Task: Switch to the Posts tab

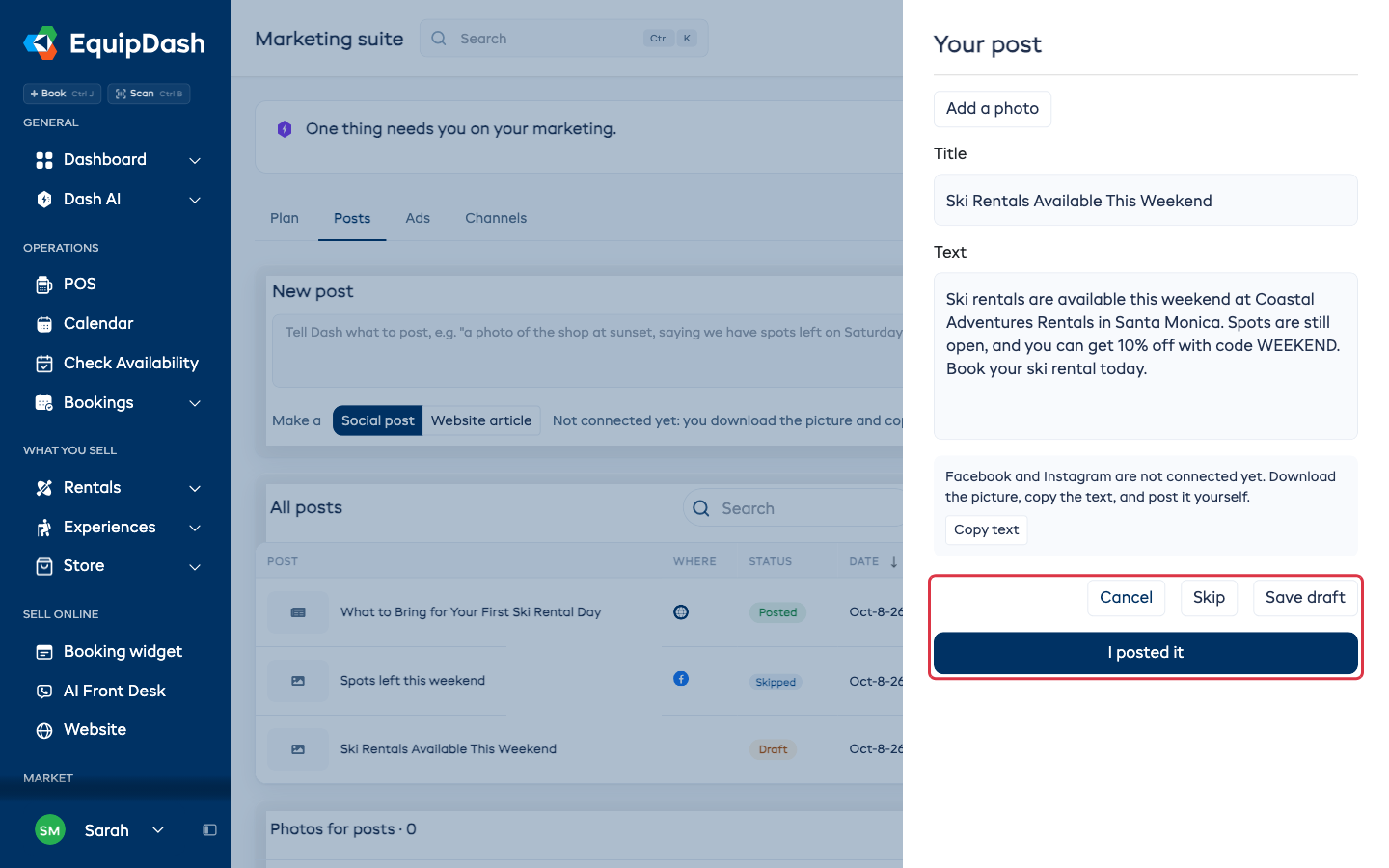Action: pyautogui.click(x=352, y=218)
